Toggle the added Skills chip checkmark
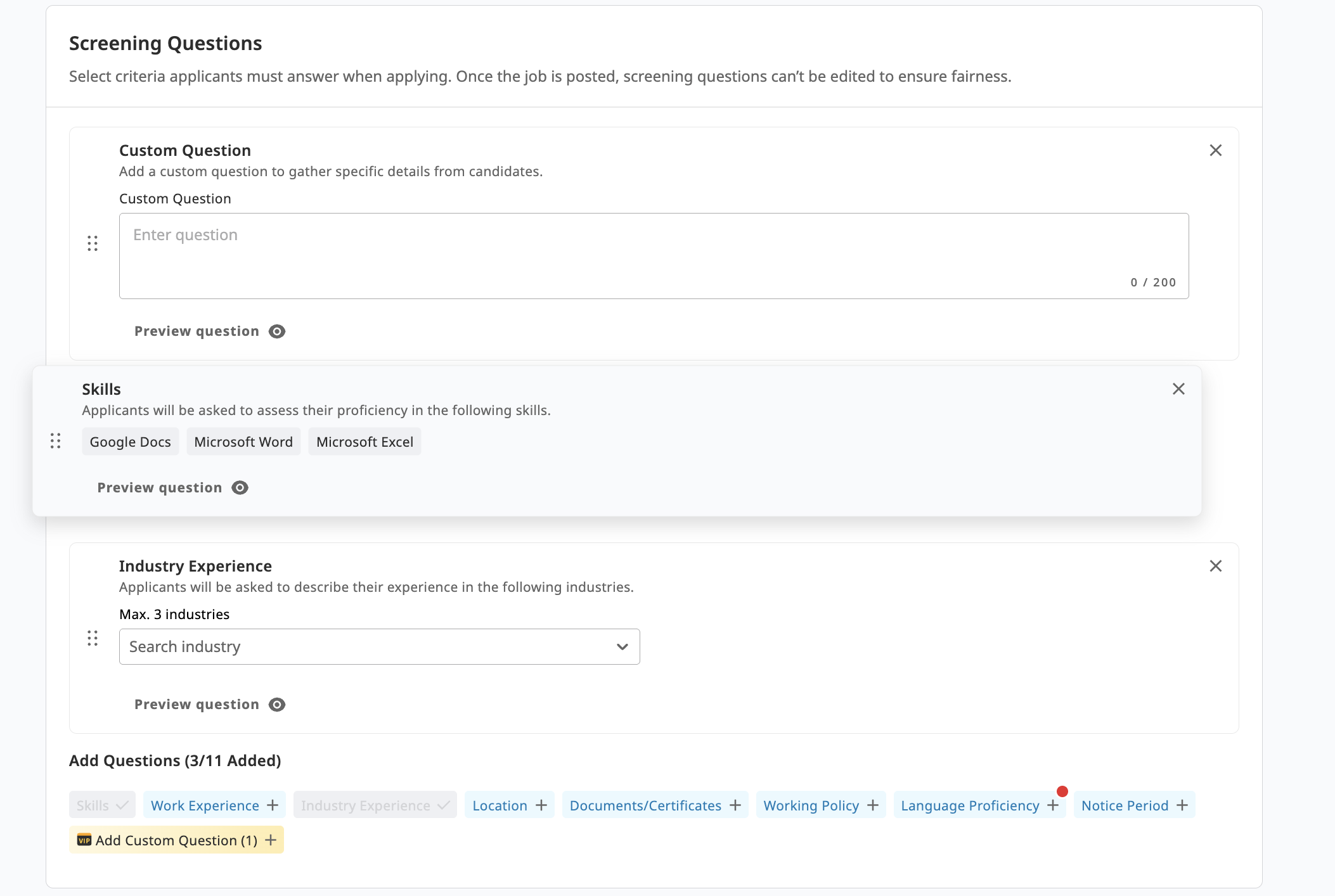Screen dimensions: 1335x896 (101, 805)
